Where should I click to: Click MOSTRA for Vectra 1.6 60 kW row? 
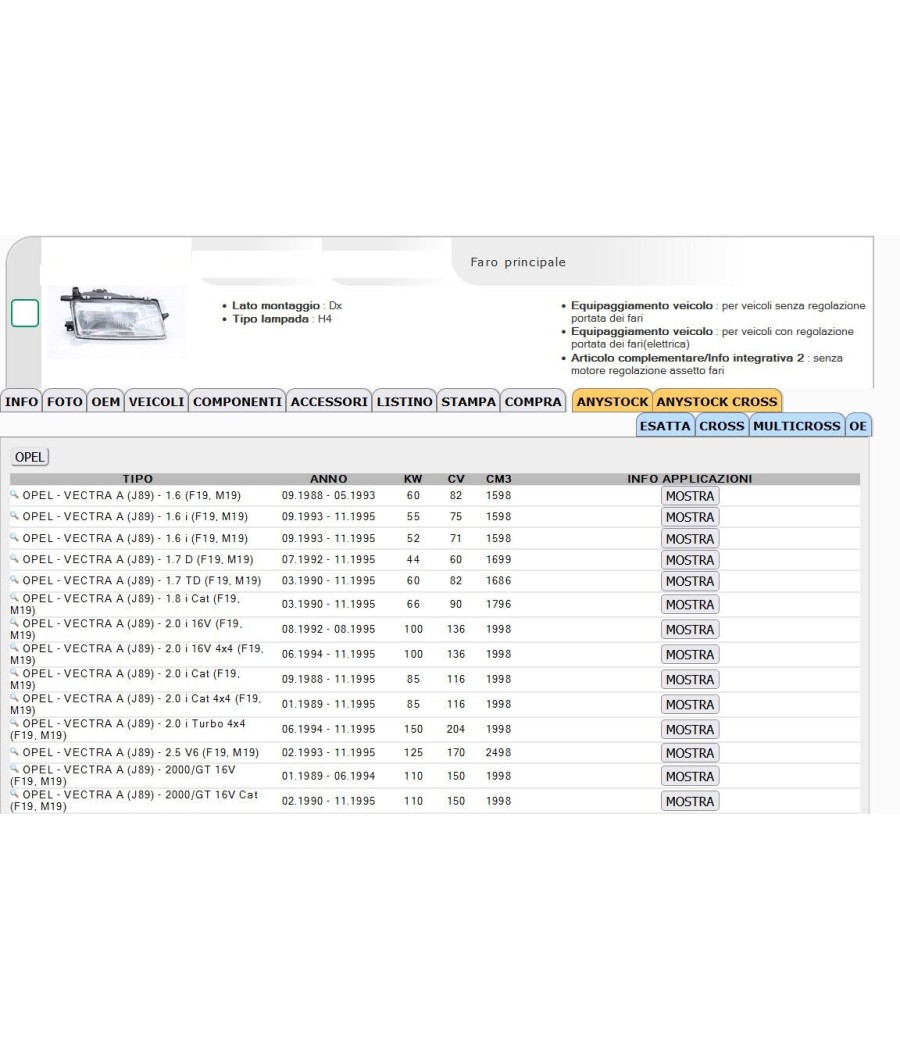click(x=690, y=496)
